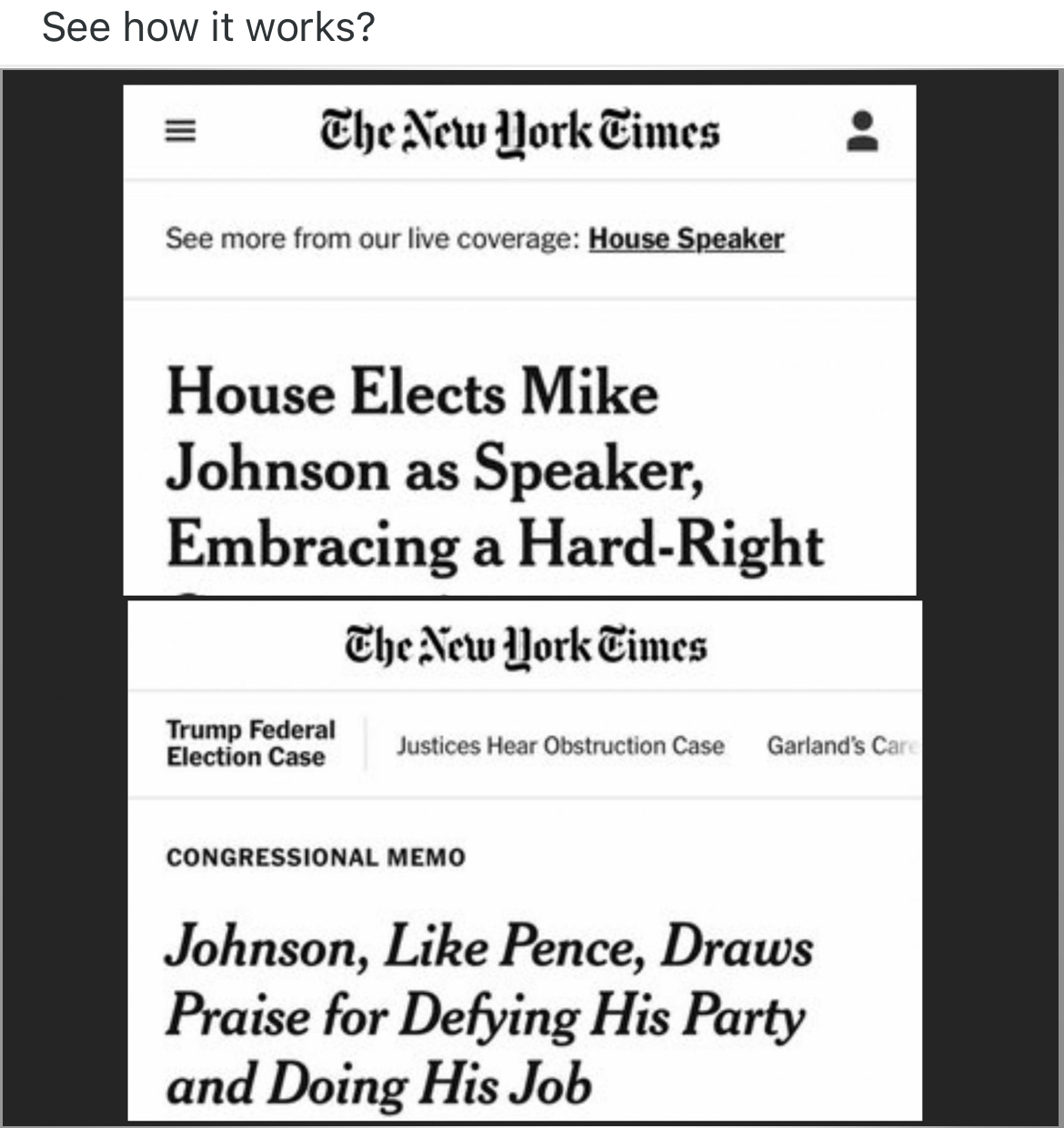Select the Trump Federal Election Case tab

pos(250,743)
